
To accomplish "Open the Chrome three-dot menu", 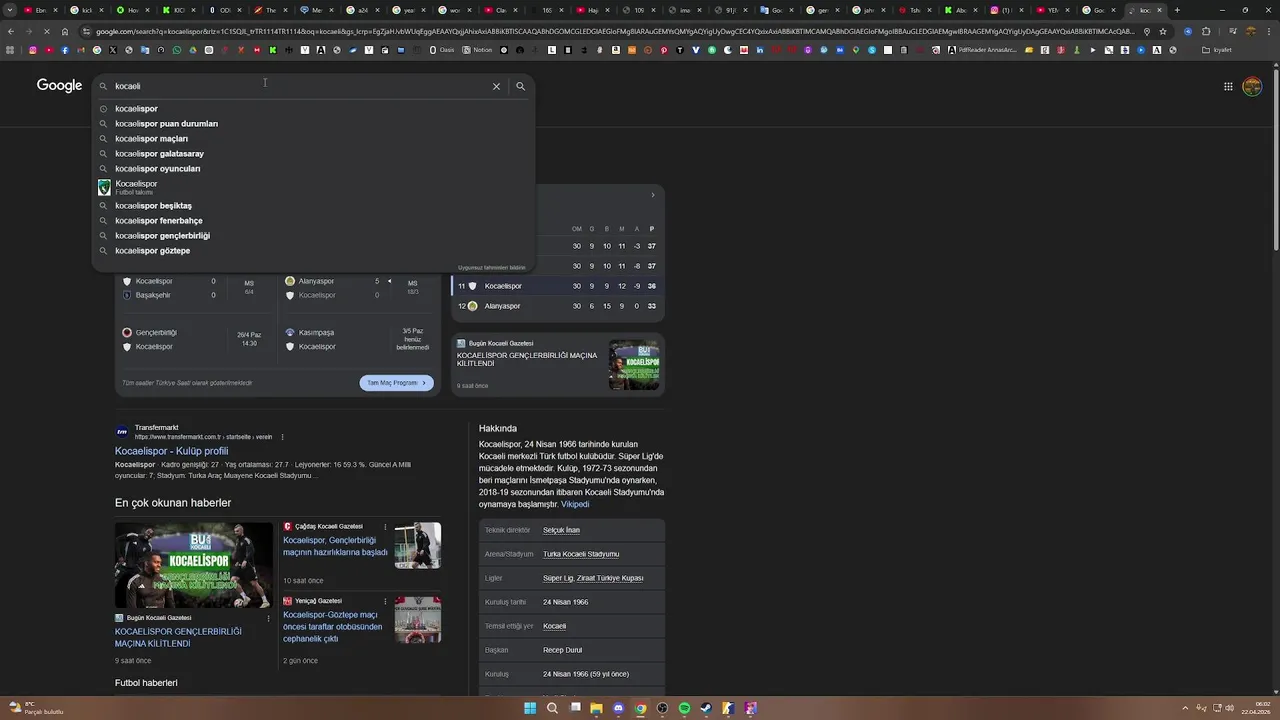I will pyautogui.click(x=1269, y=31).
